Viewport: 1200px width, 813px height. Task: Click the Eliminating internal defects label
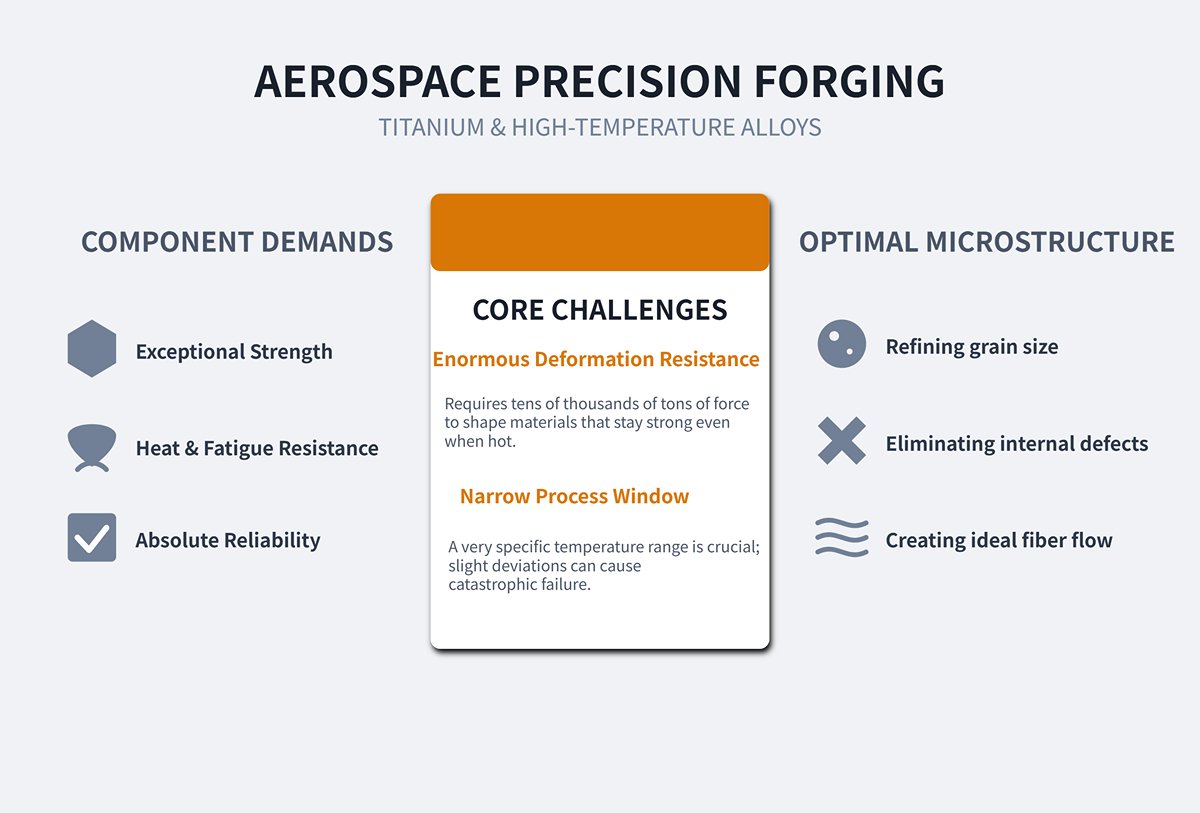(1017, 444)
